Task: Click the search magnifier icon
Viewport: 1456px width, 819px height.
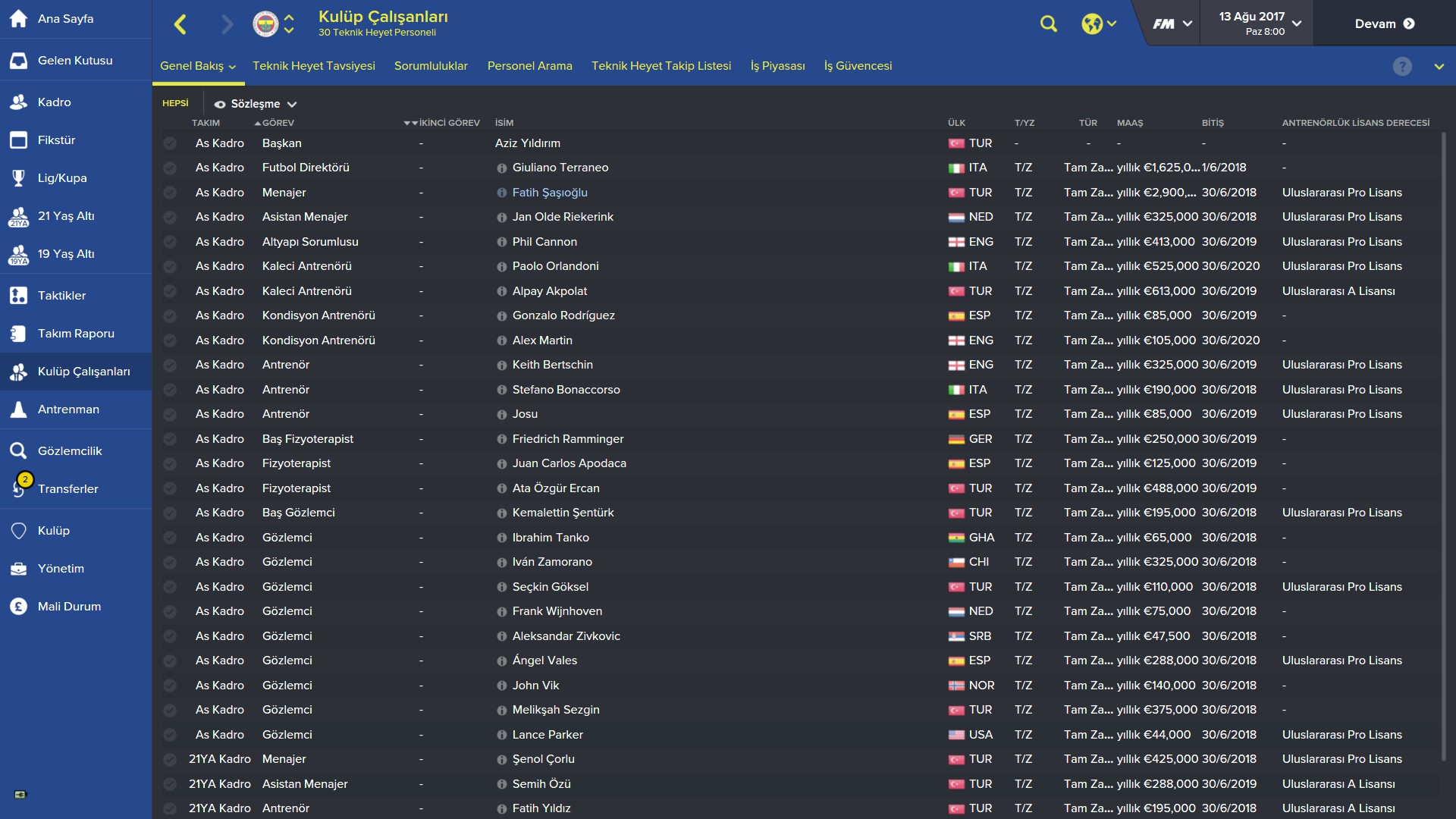Action: point(1048,24)
